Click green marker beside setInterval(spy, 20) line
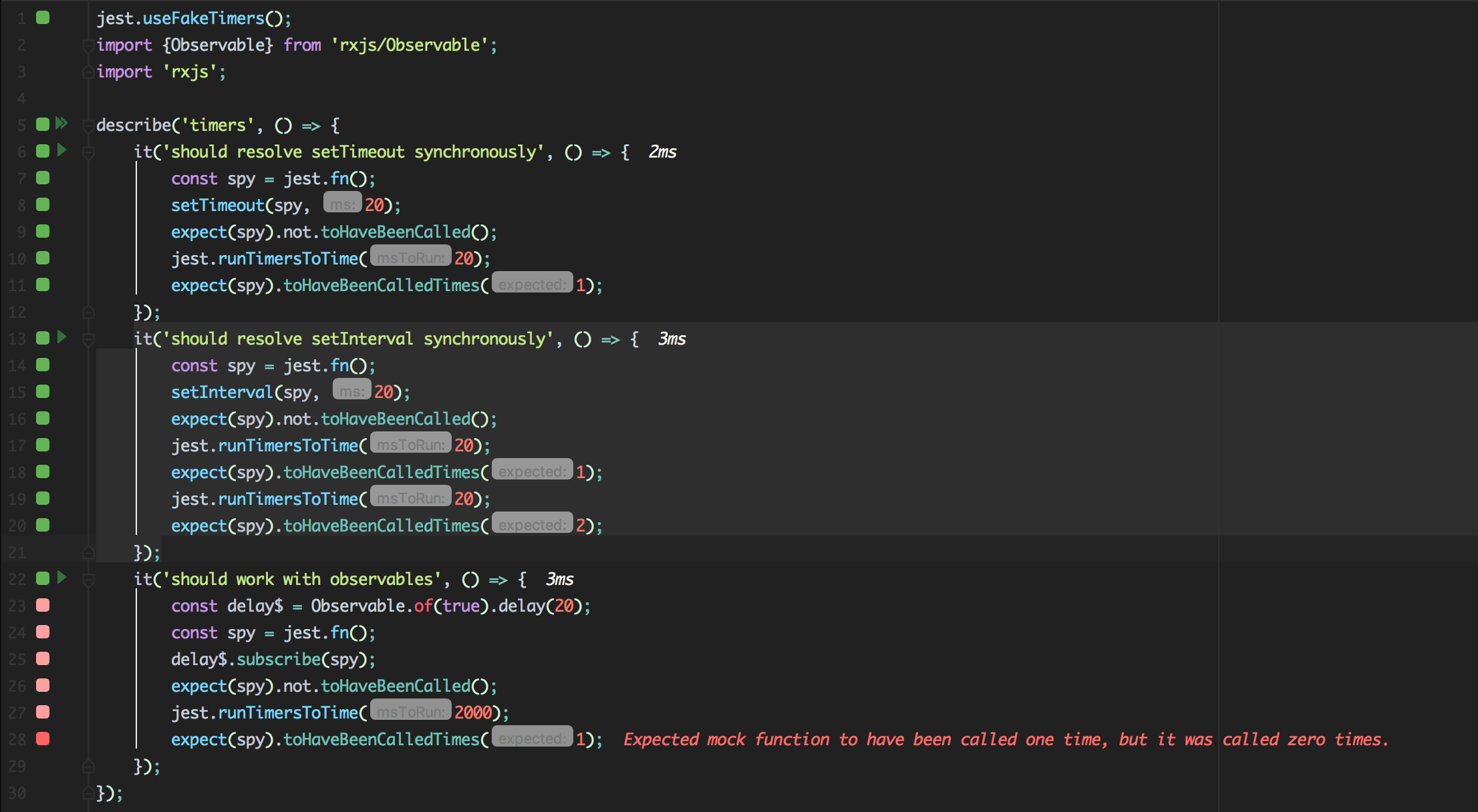Image resolution: width=1478 pixels, height=812 pixels. [43, 391]
